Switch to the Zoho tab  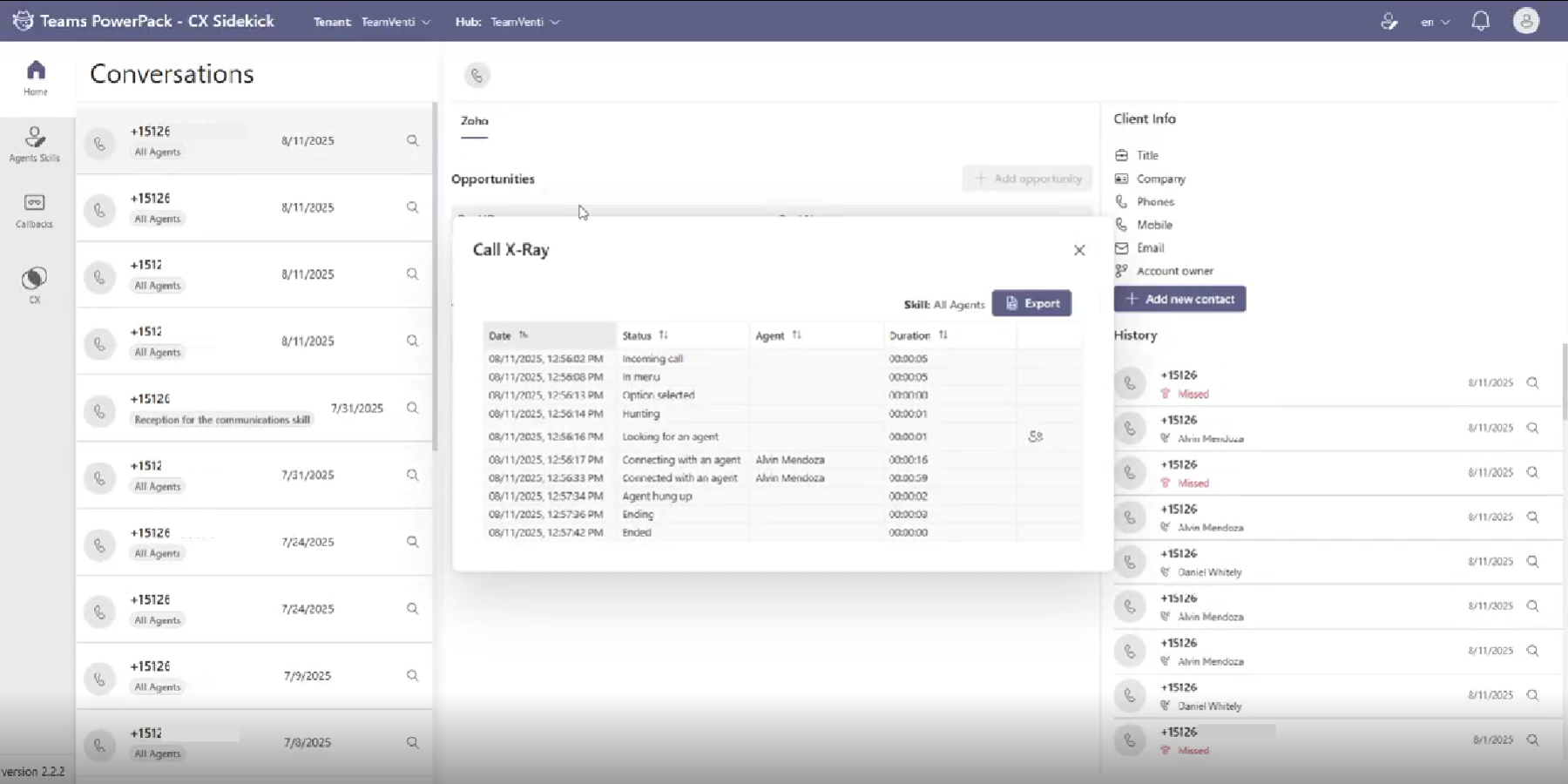[475, 121]
